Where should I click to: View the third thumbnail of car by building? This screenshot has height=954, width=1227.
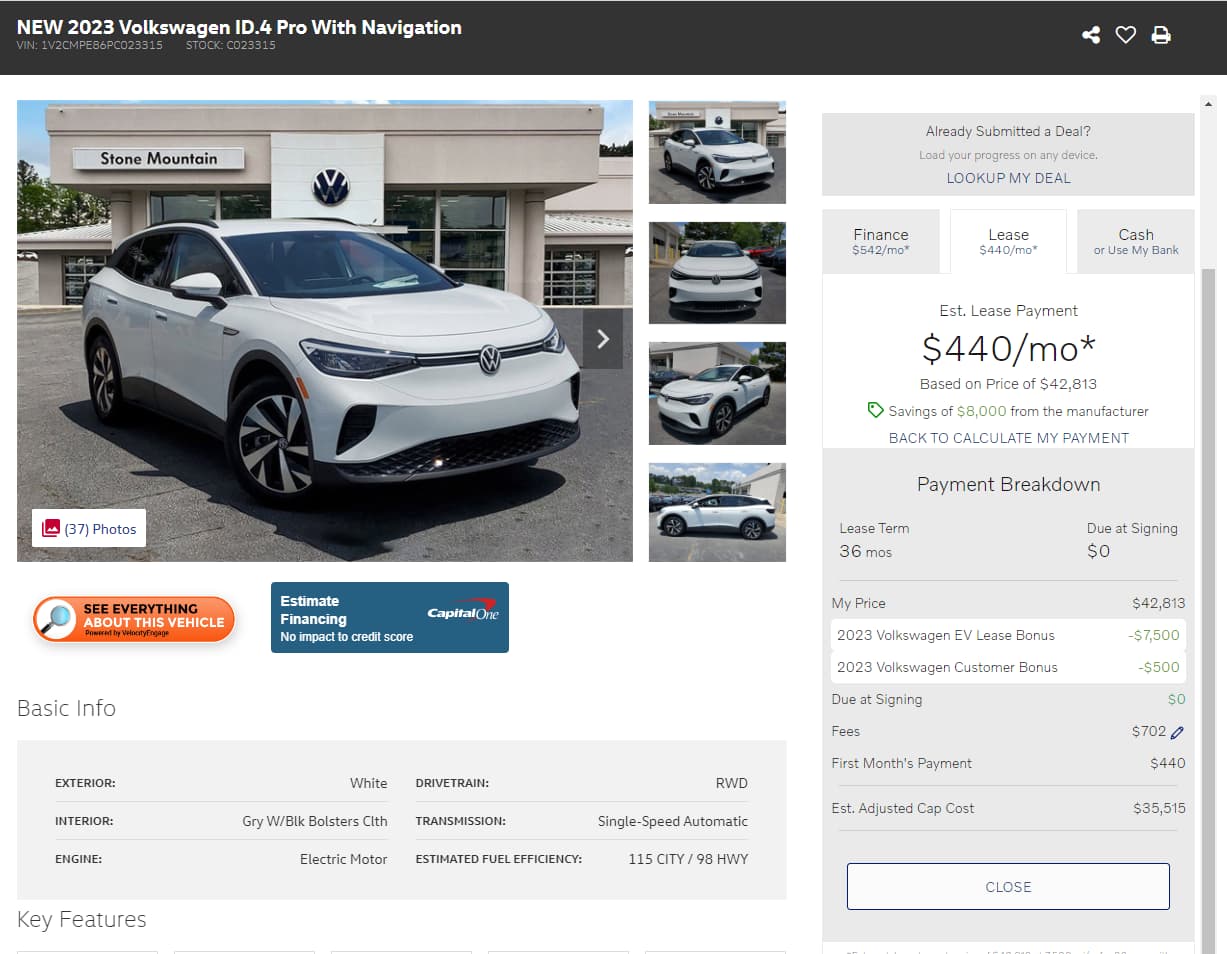(x=717, y=393)
